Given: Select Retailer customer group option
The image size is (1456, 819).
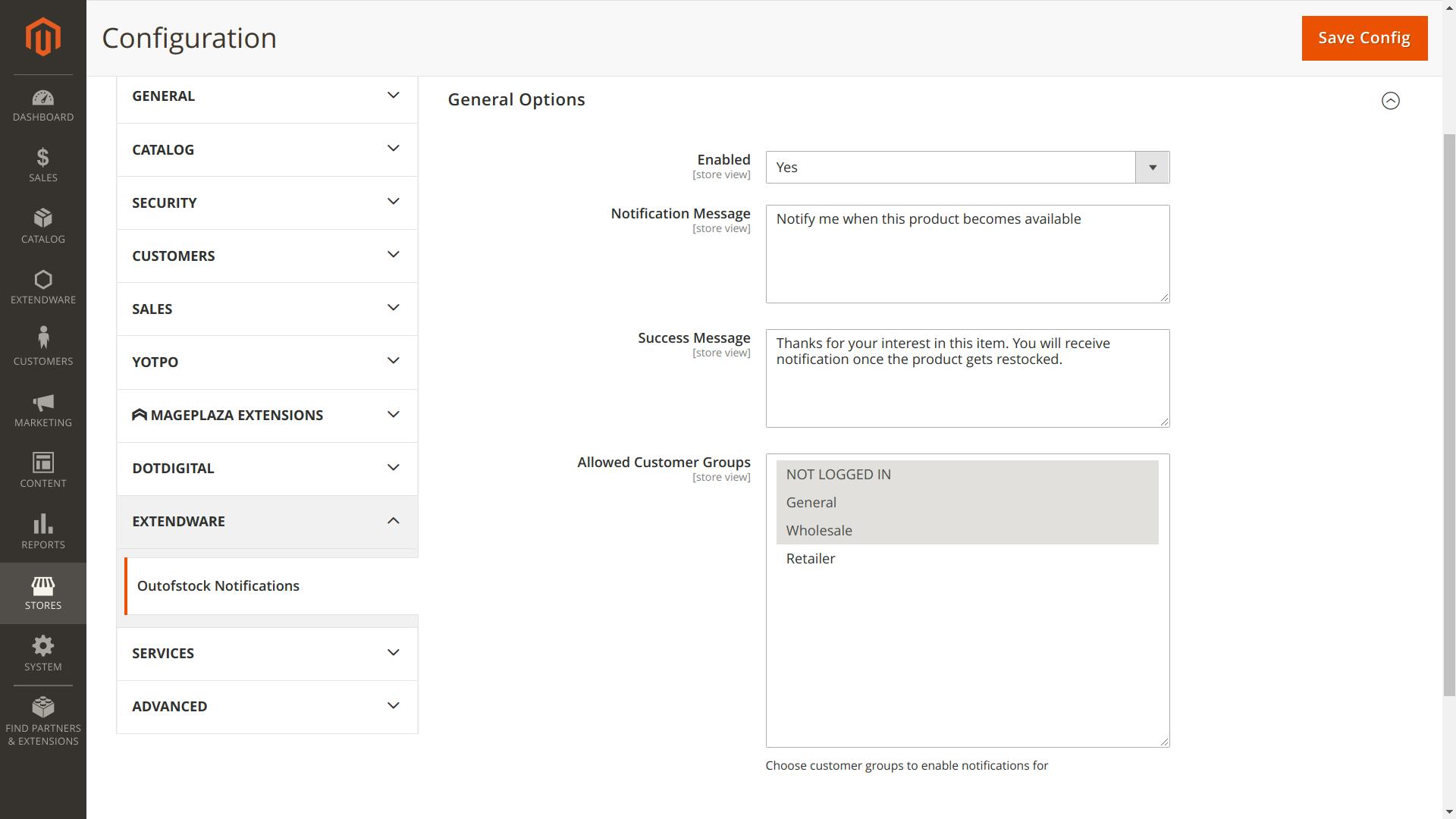Looking at the screenshot, I should point(967,558).
